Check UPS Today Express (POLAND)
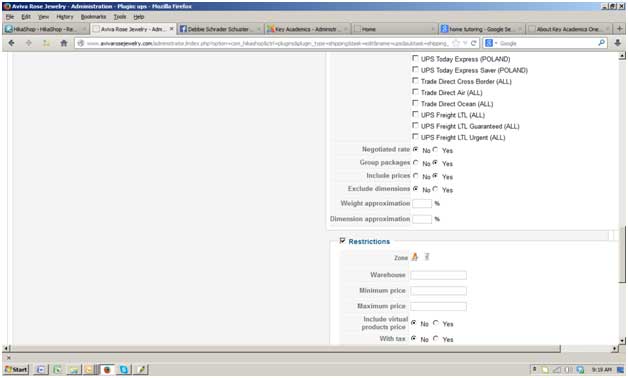The image size is (628, 378). (415, 58)
